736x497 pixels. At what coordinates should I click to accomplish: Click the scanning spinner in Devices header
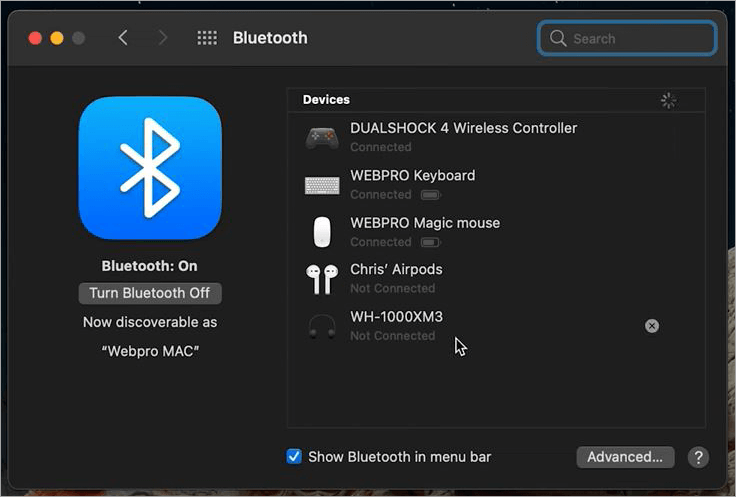(668, 100)
